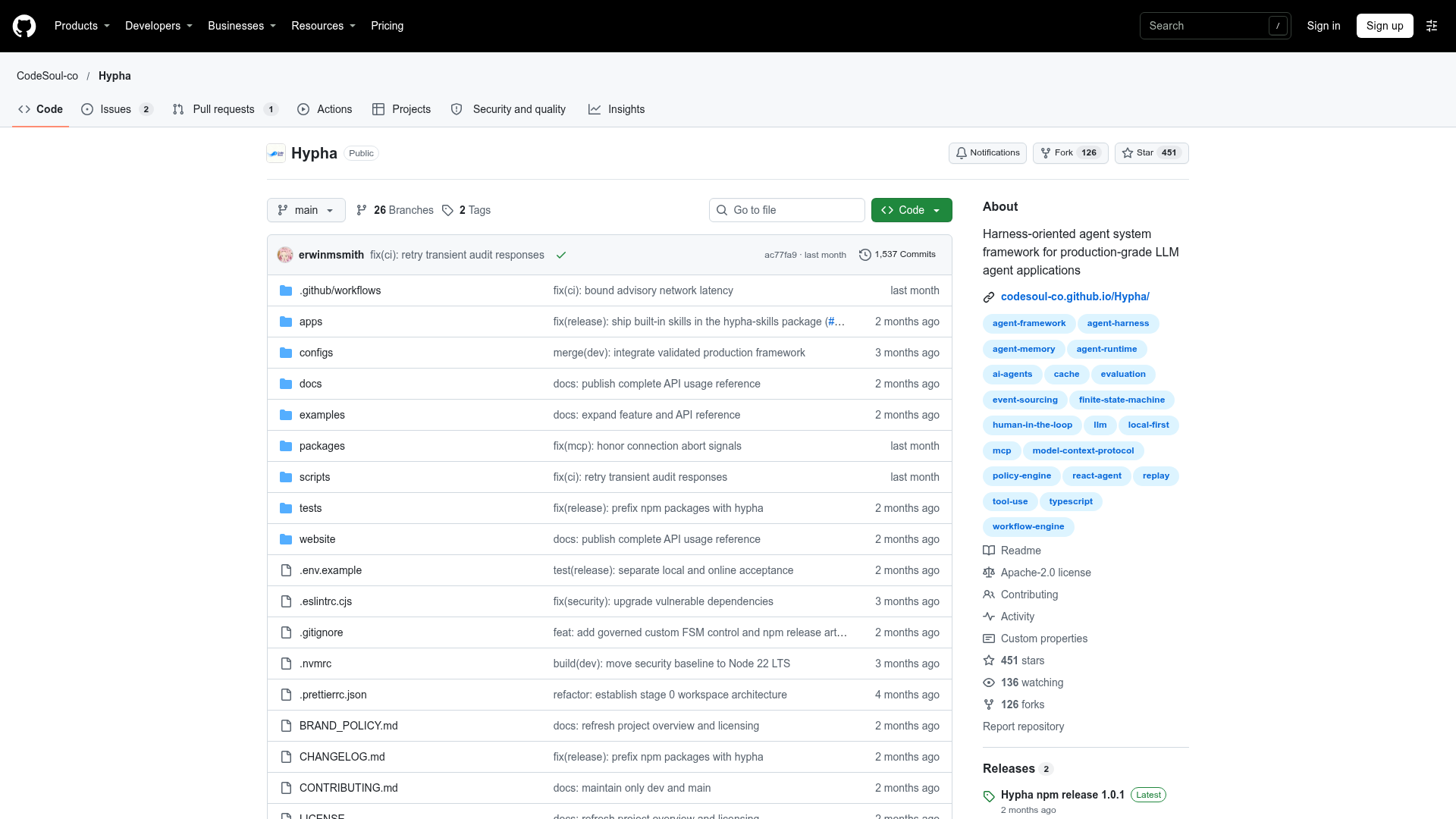Expand the Developers navigation menu
The image size is (1456, 819).
click(x=158, y=26)
